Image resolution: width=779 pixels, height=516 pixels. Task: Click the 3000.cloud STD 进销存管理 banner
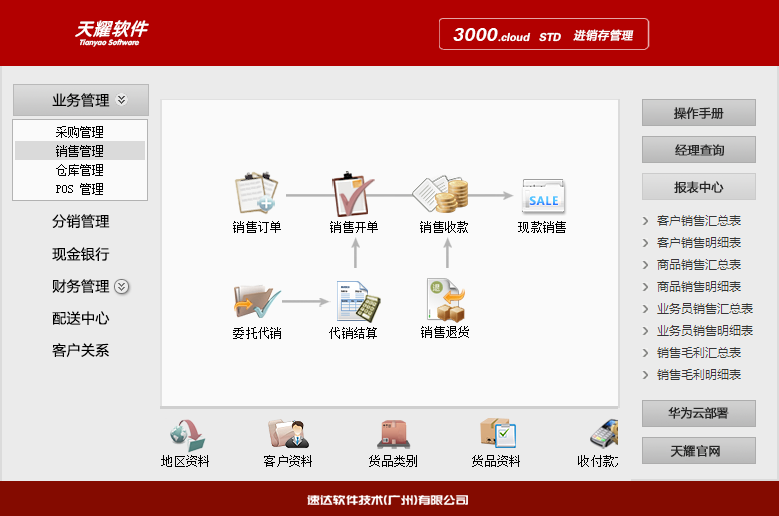[543, 35]
